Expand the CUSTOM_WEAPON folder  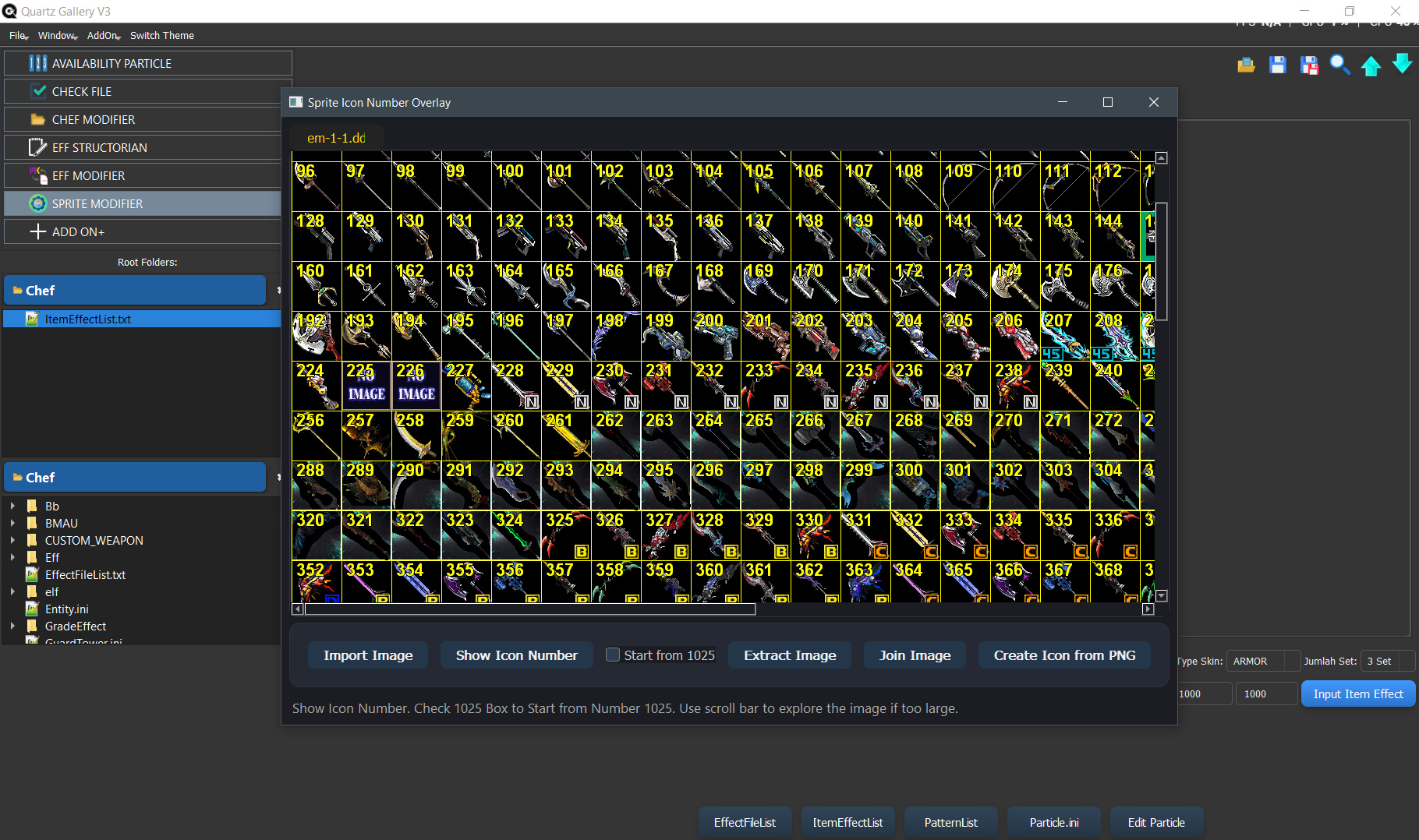(x=12, y=540)
